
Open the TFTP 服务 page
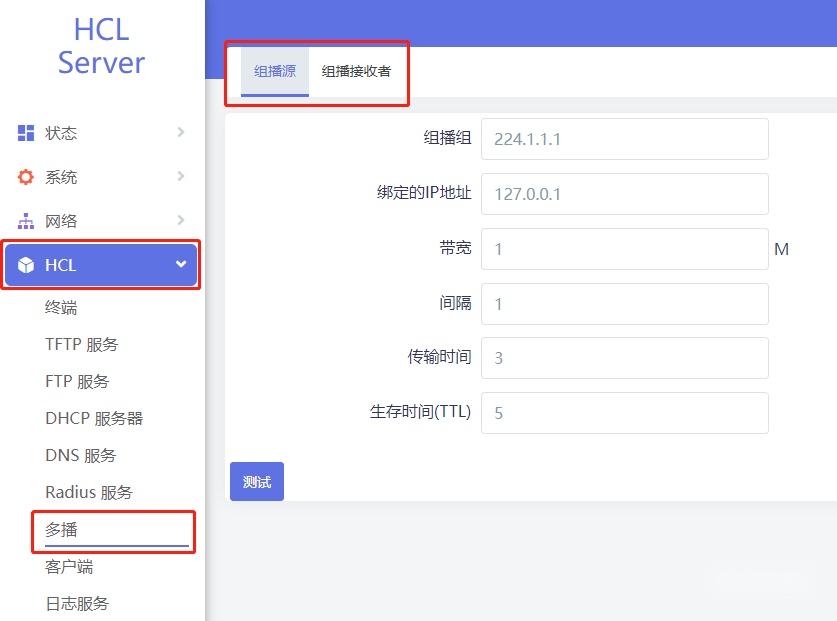coord(80,344)
